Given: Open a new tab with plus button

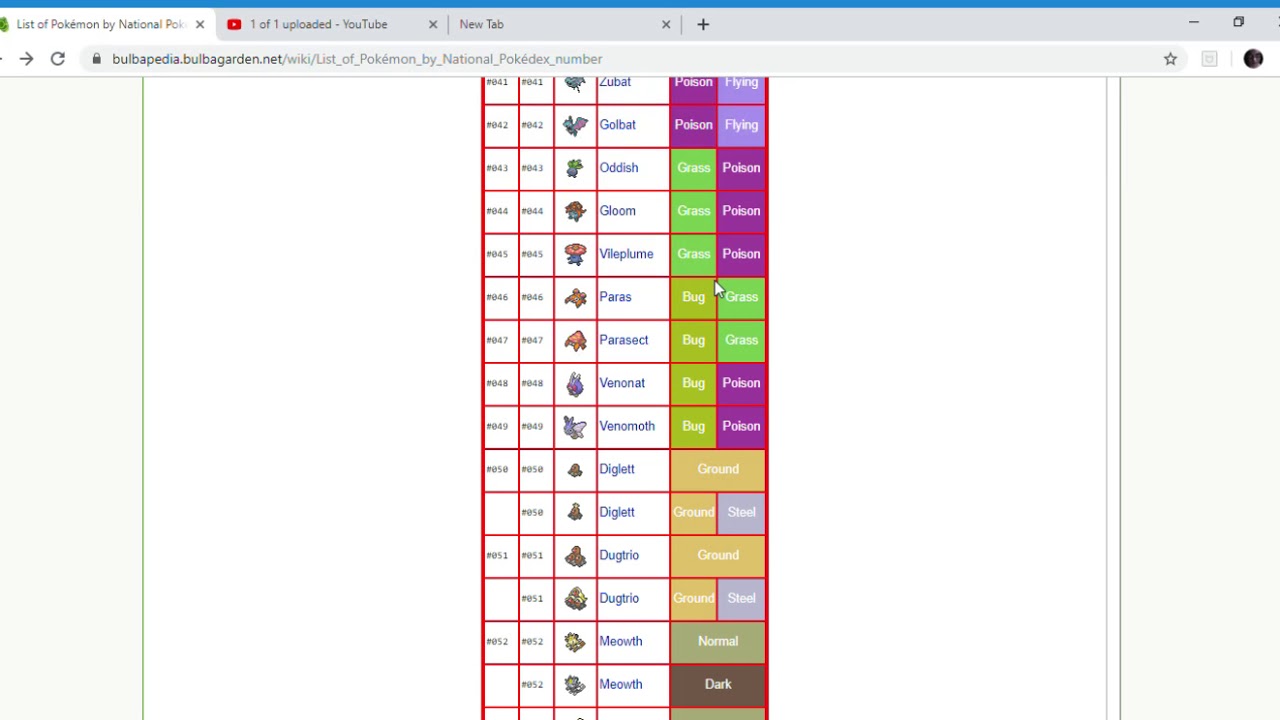Looking at the screenshot, I should (x=703, y=24).
